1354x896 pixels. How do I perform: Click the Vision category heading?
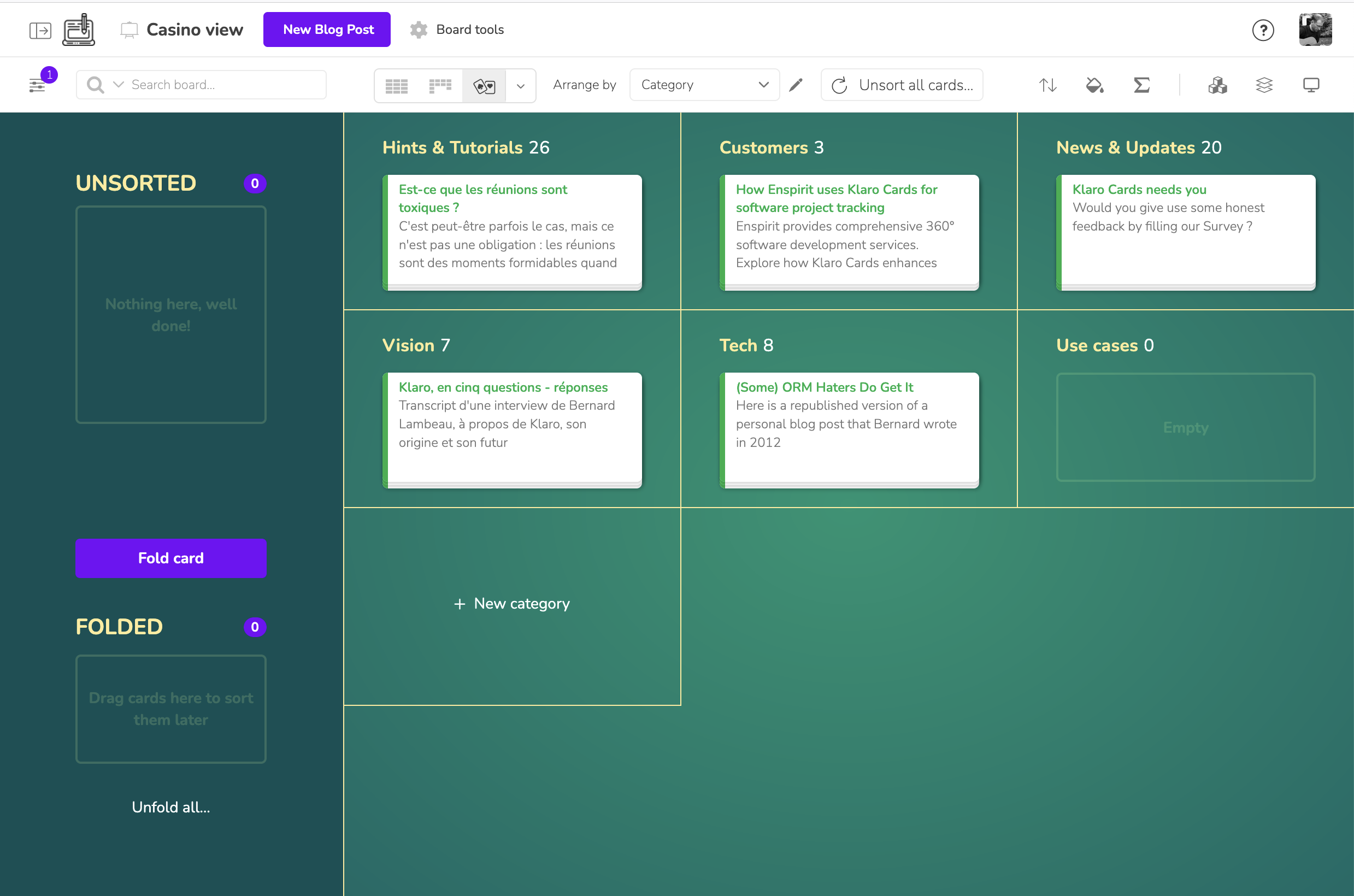(409, 345)
